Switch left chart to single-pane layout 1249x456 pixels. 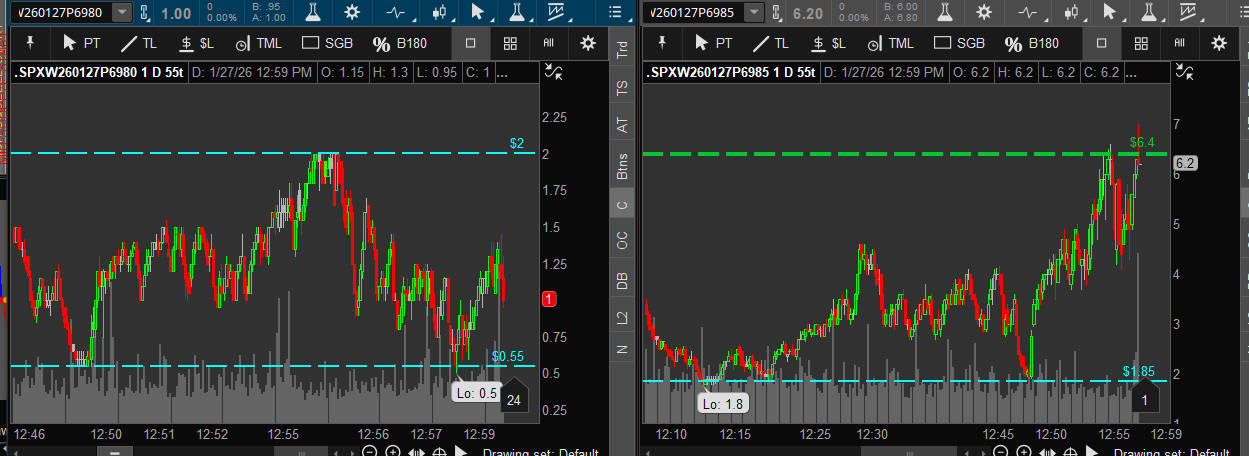coord(471,43)
